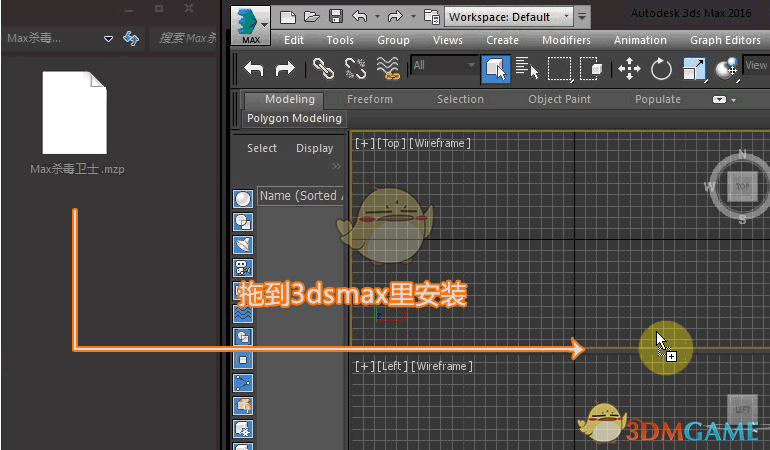Click the Polygon Modeling panel button
Screen dimensions: 770x450
pyautogui.click(x=294, y=118)
